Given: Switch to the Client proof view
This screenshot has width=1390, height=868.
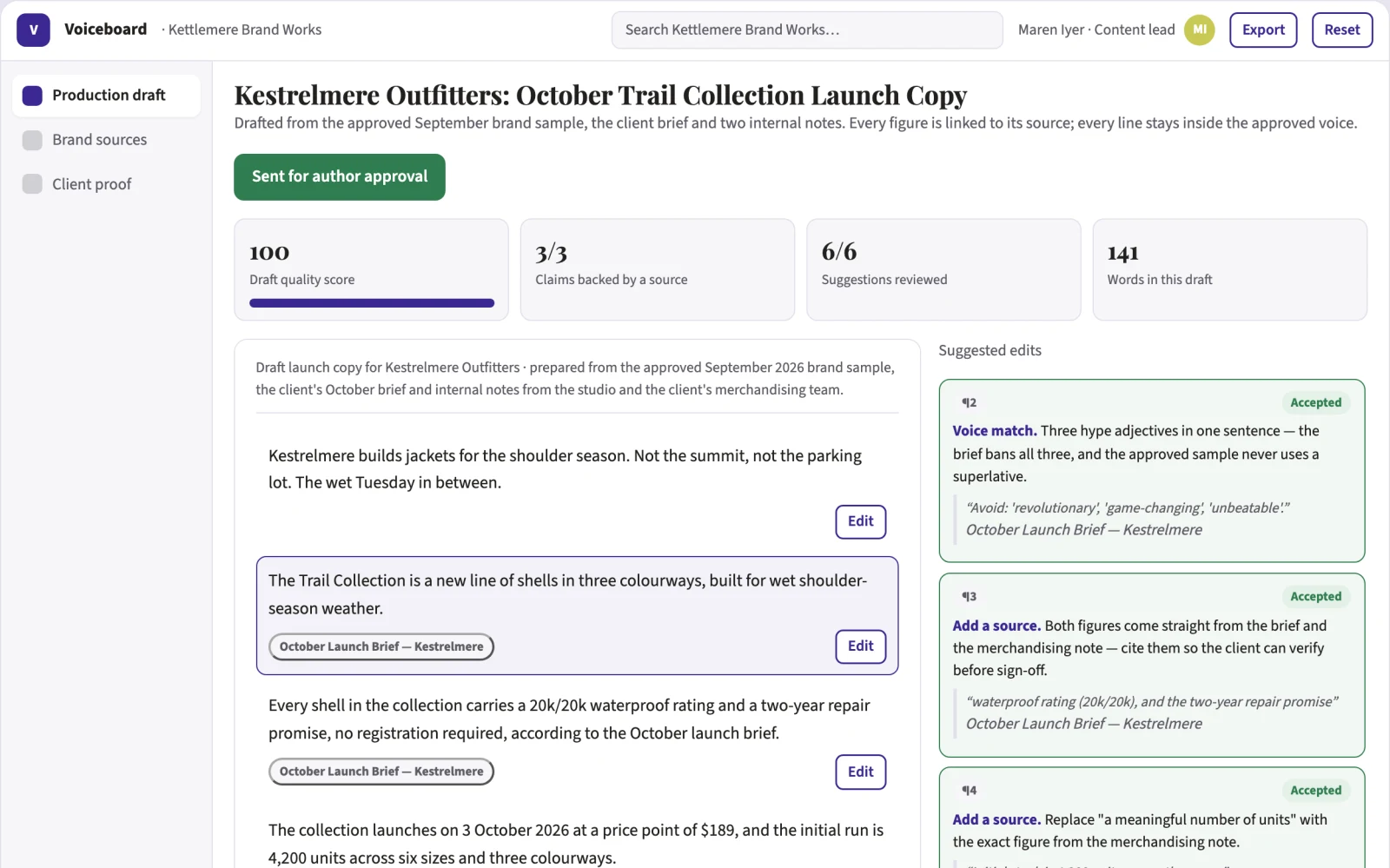Looking at the screenshot, I should [x=106, y=184].
